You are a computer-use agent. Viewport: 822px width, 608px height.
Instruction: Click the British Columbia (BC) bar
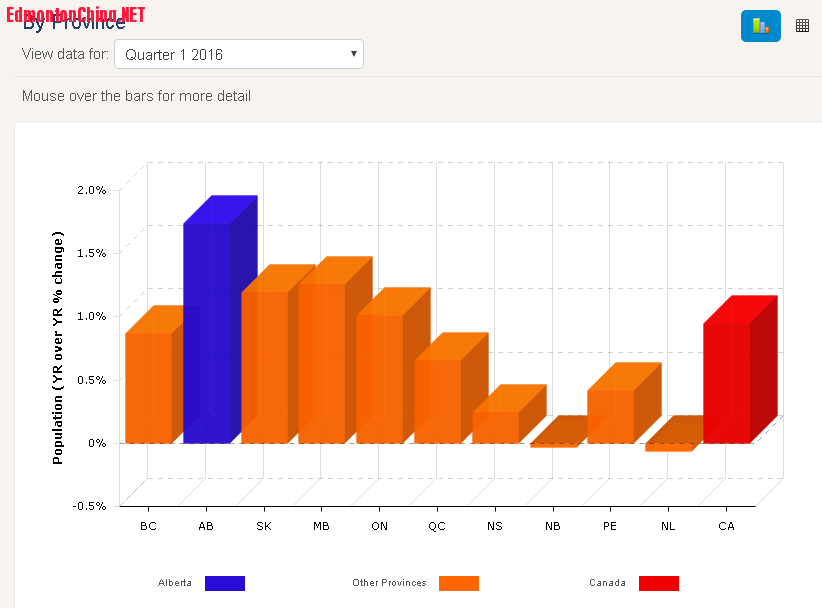tap(148, 387)
